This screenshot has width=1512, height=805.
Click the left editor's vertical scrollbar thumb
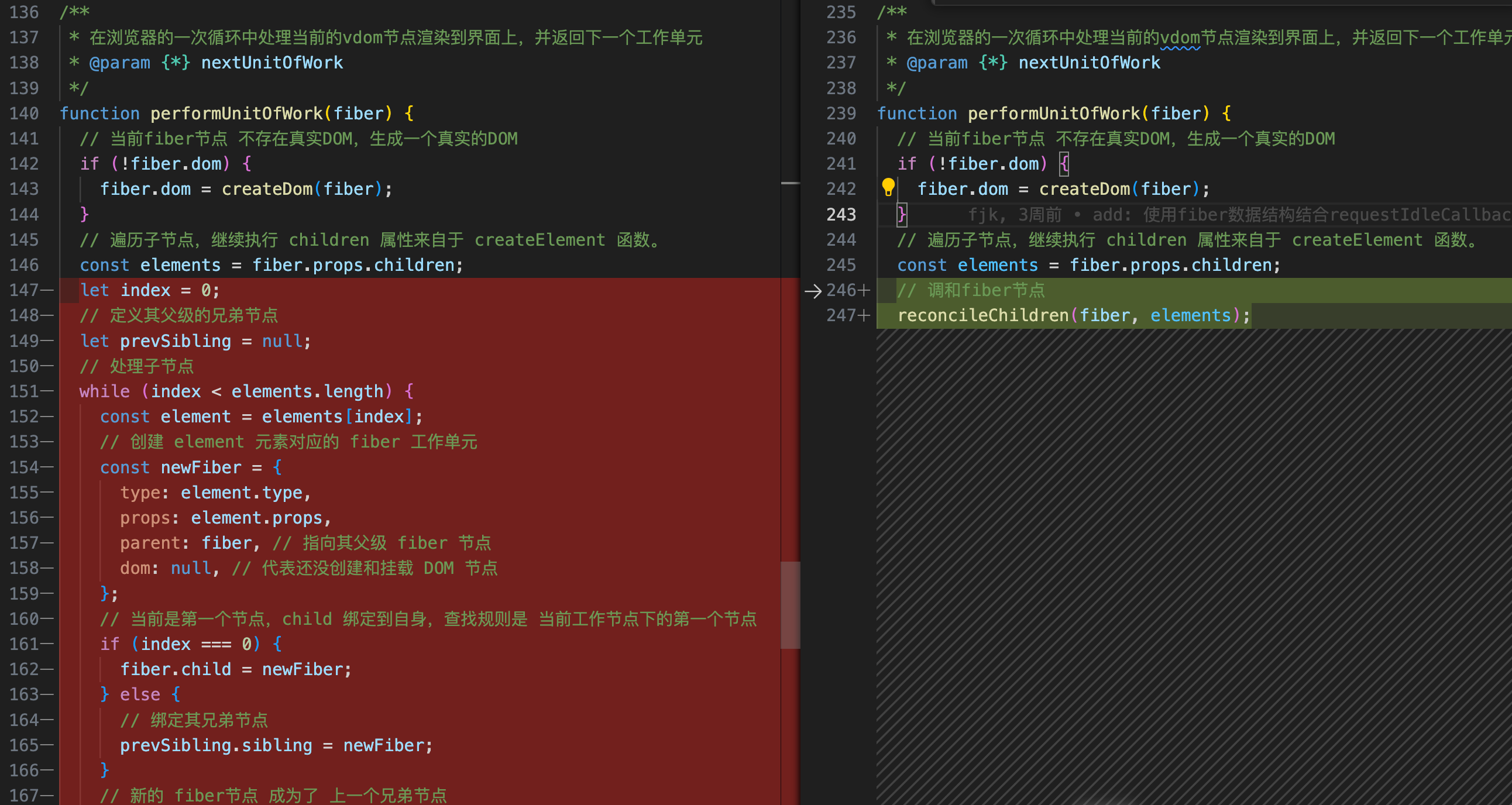pos(790,604)
